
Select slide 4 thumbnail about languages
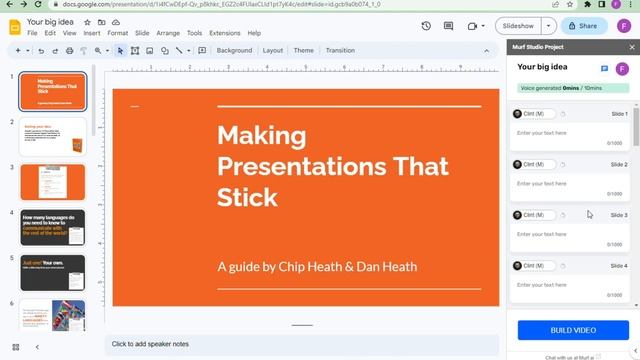[x=53, y=228]
